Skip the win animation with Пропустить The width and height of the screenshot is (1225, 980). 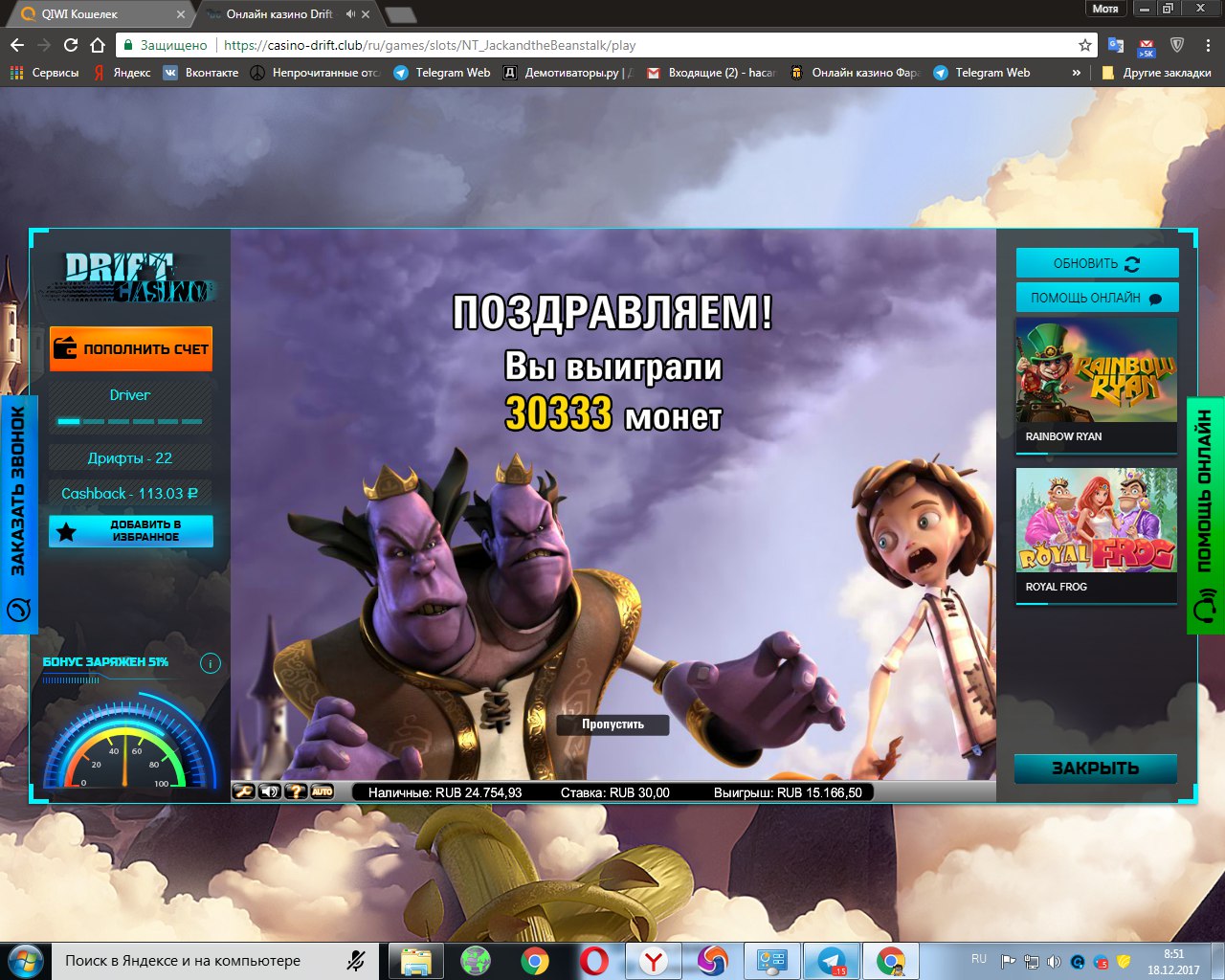[x=612, y=724]
